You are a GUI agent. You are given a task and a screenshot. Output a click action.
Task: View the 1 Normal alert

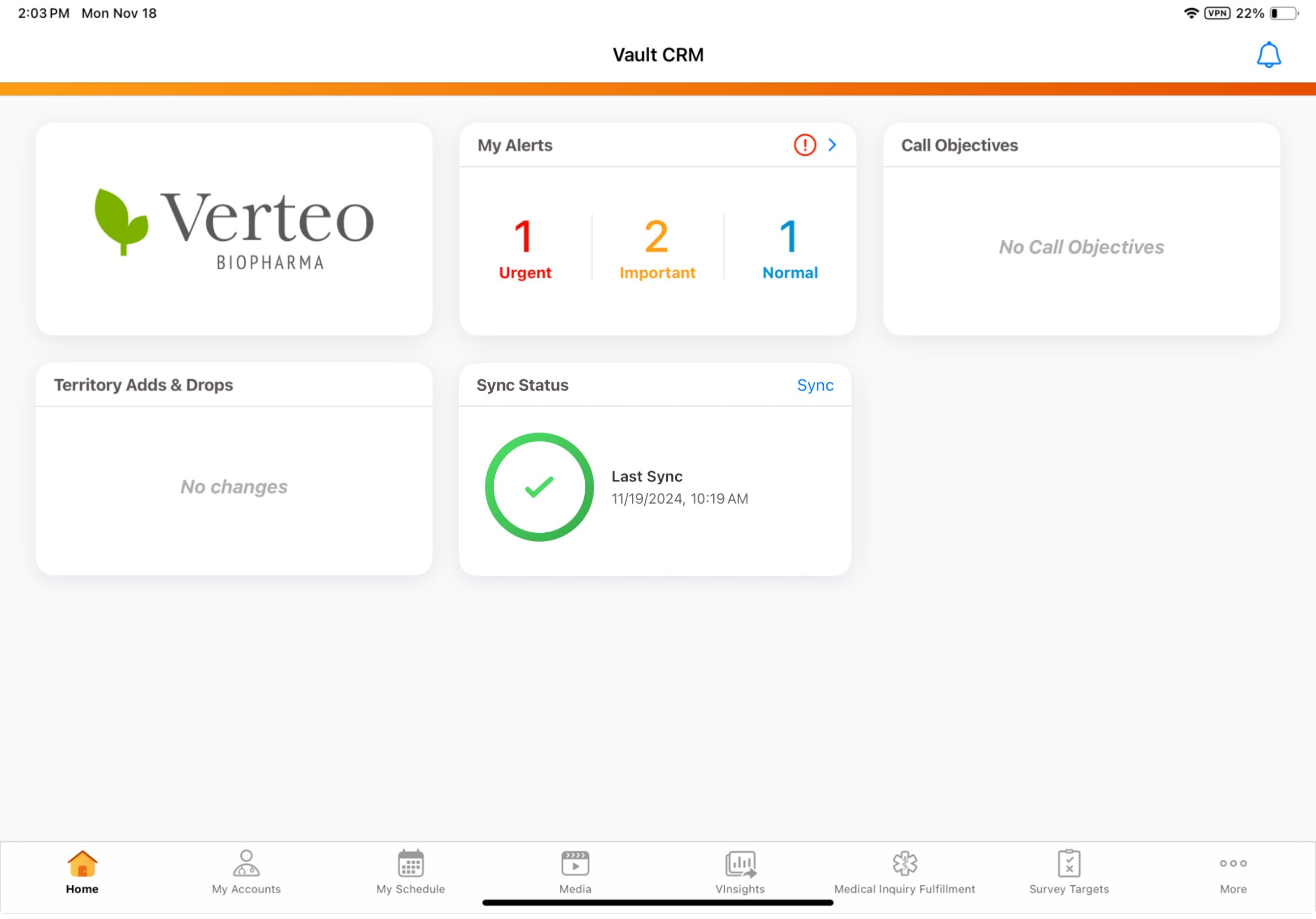(x=790, y=248)
